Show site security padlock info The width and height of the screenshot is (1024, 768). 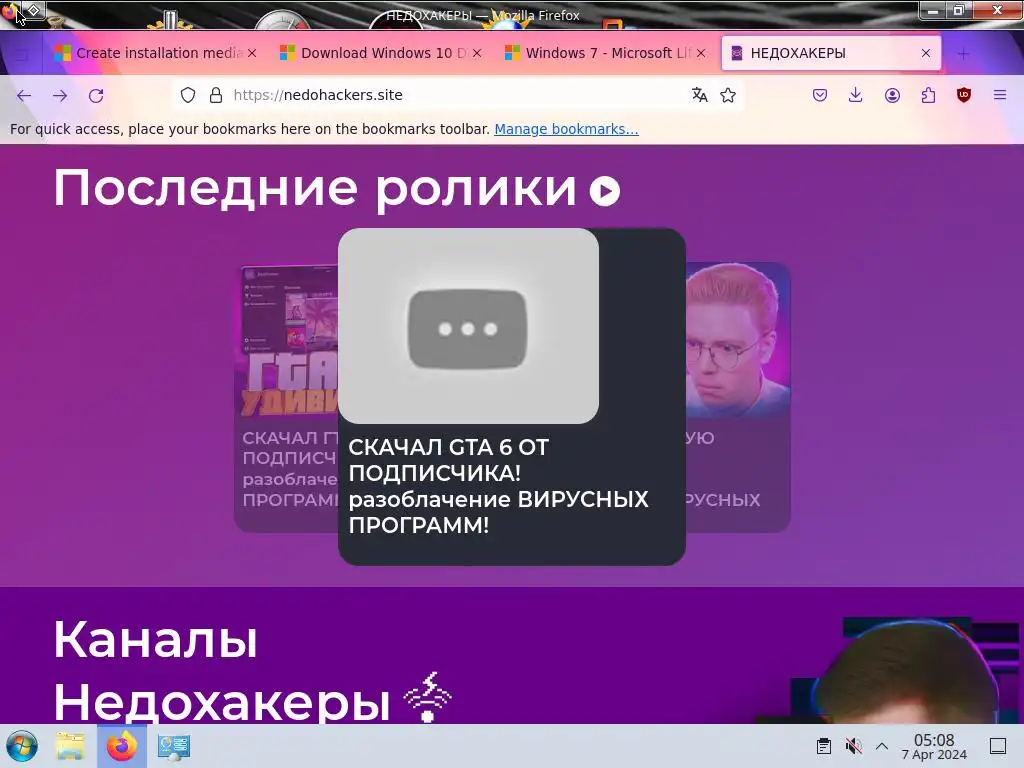(216, 95)
